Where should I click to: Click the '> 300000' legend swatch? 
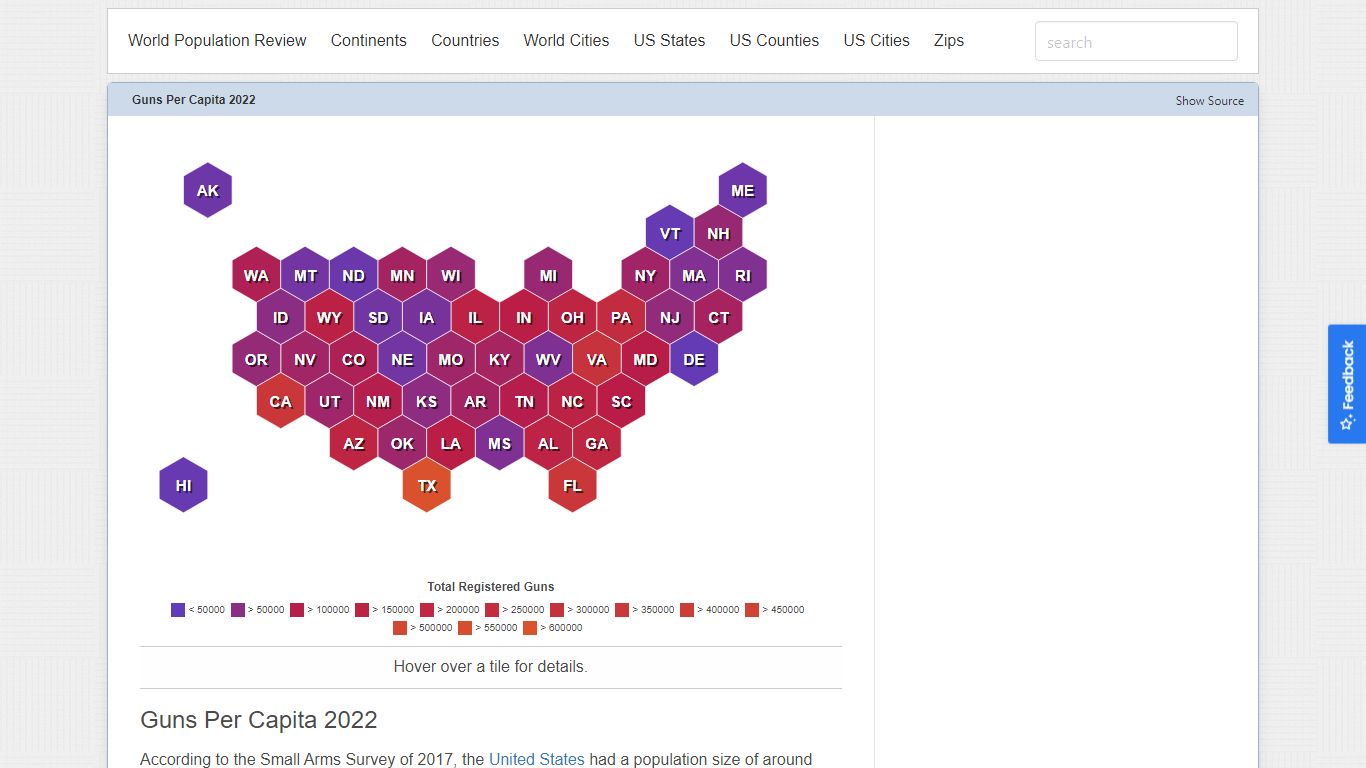557,610
